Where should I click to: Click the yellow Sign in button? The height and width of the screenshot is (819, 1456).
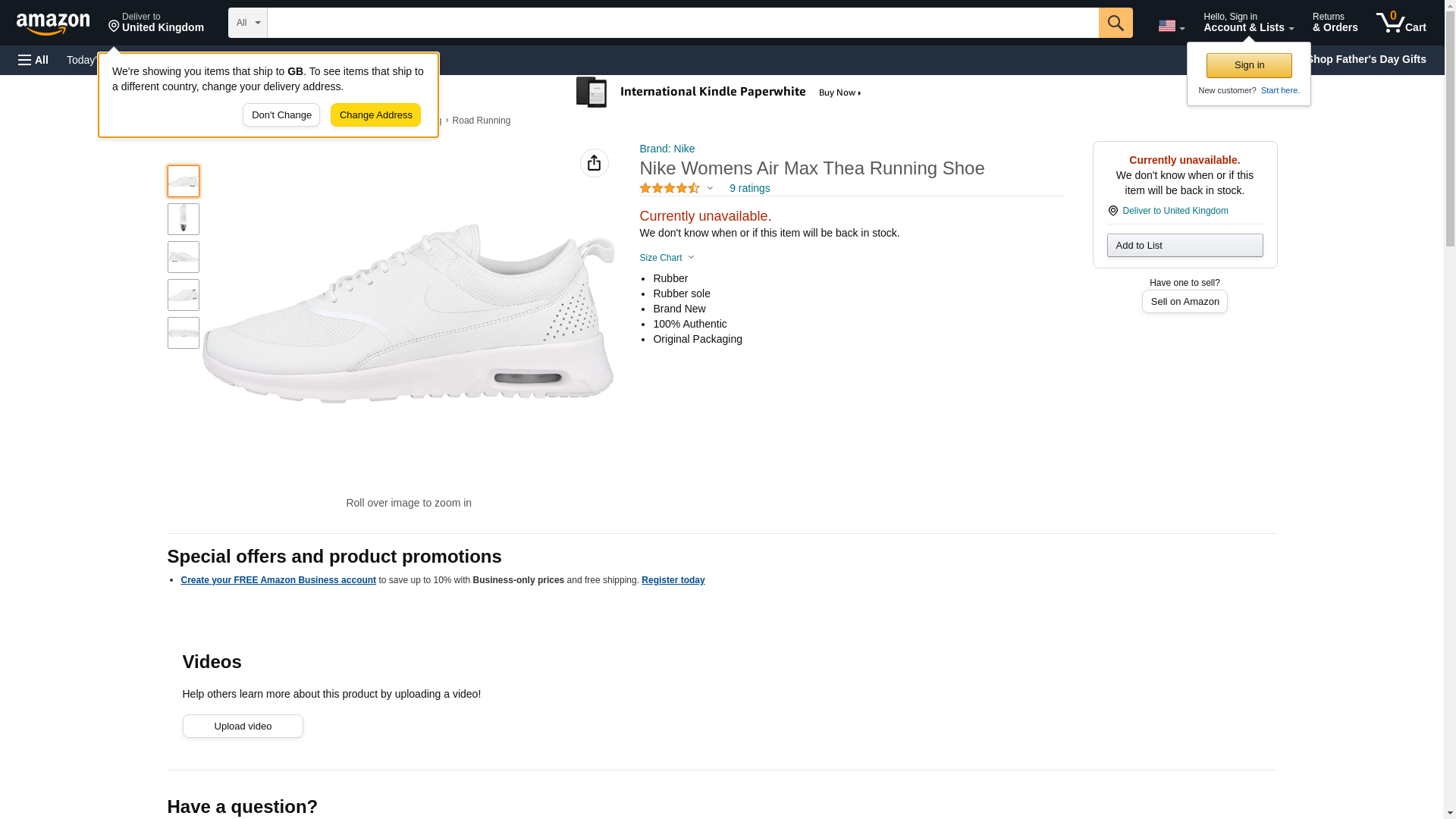(x=1248, y=65)
